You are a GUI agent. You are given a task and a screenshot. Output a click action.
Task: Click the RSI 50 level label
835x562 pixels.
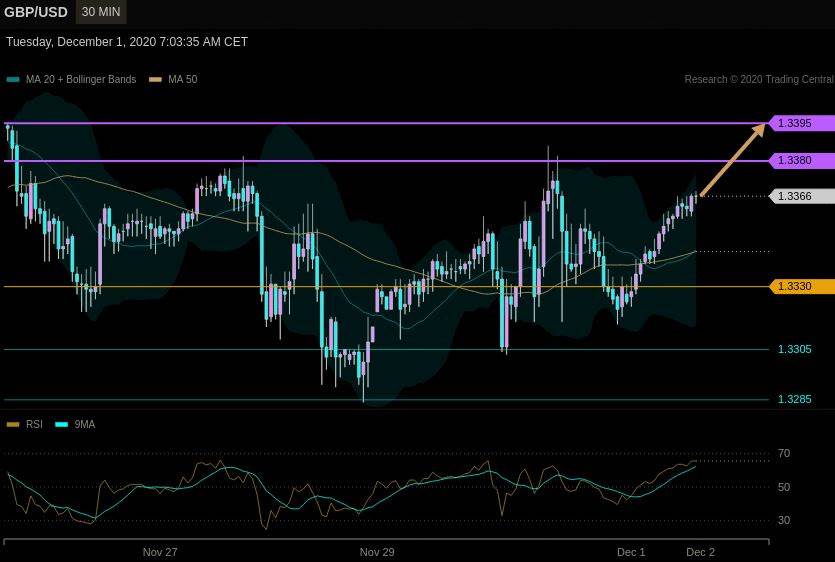click(784, 487)
